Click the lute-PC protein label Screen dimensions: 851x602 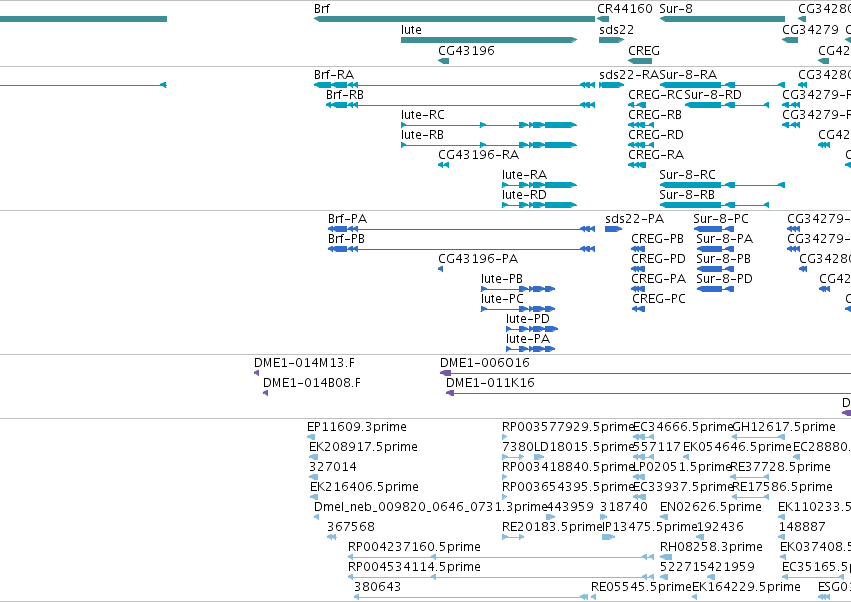[502, 299]
